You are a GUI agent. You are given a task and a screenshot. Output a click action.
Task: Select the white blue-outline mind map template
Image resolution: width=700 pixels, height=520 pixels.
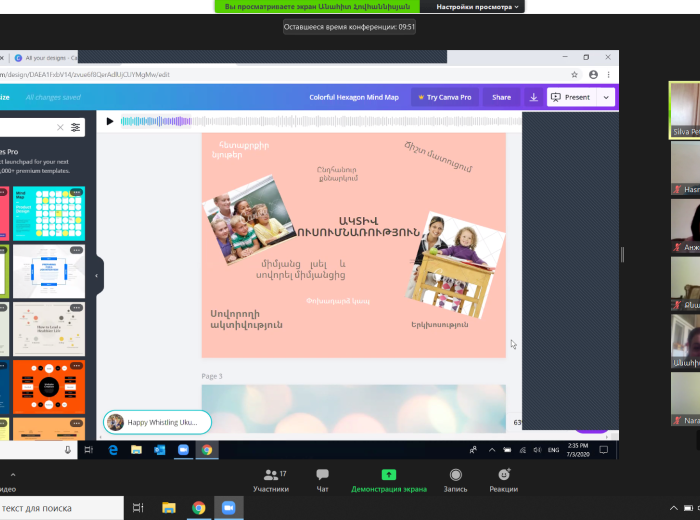49,271
